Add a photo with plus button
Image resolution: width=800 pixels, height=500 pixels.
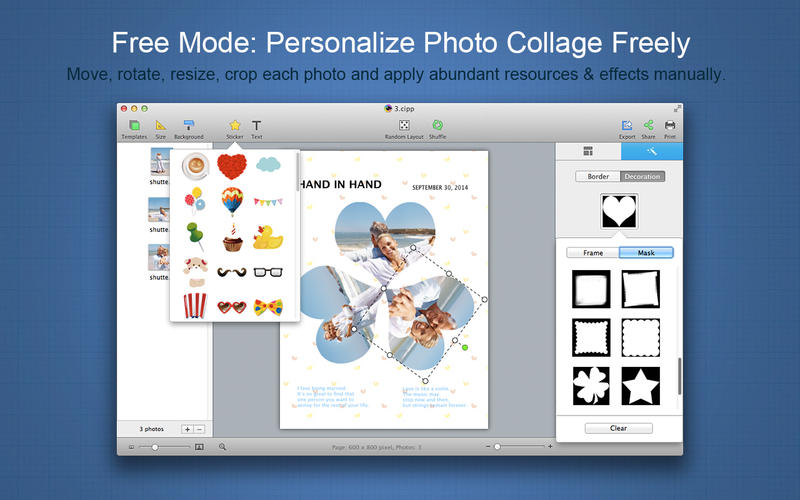click(x=187, y=428)
